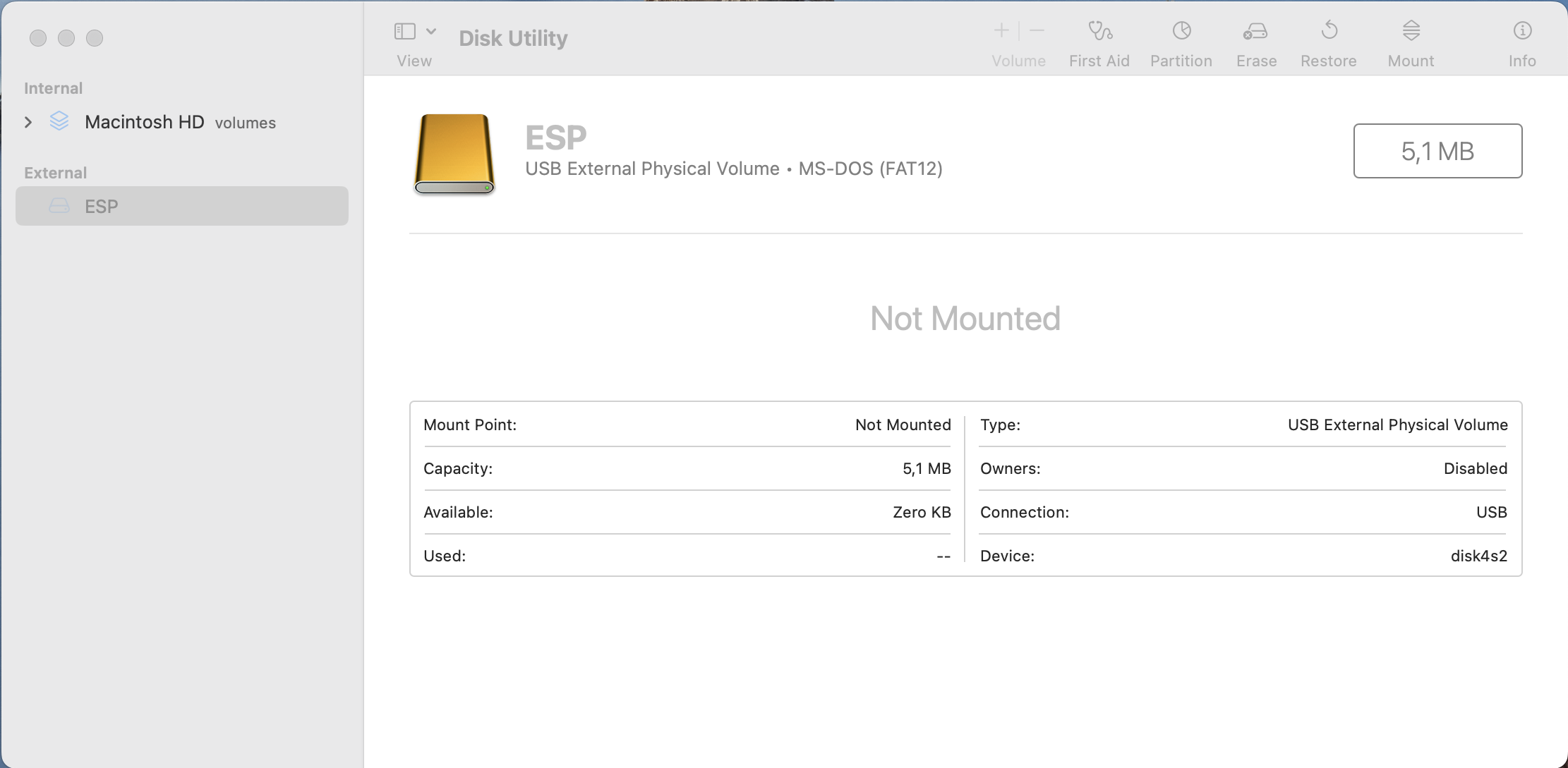Click the First Aid stethoscope icon
The width and height of the screenshot is (1568, 768).
1099,31
